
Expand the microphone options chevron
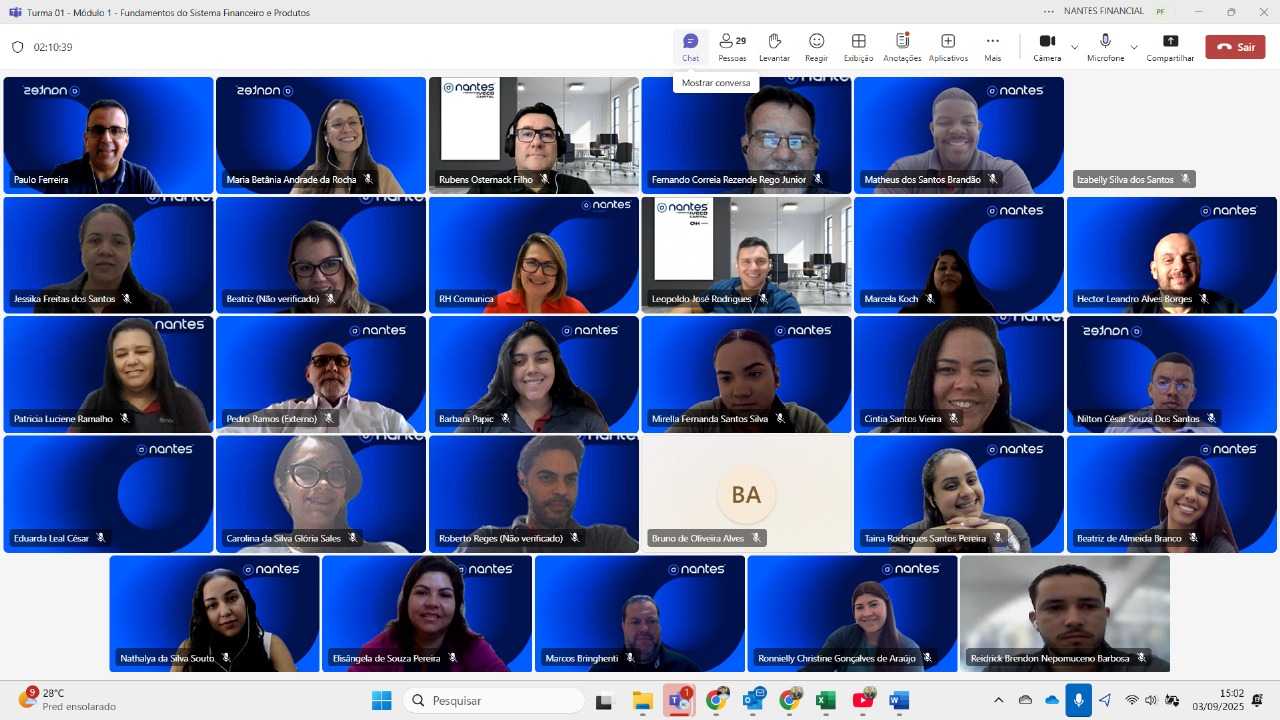click(x=1134, y=47)
